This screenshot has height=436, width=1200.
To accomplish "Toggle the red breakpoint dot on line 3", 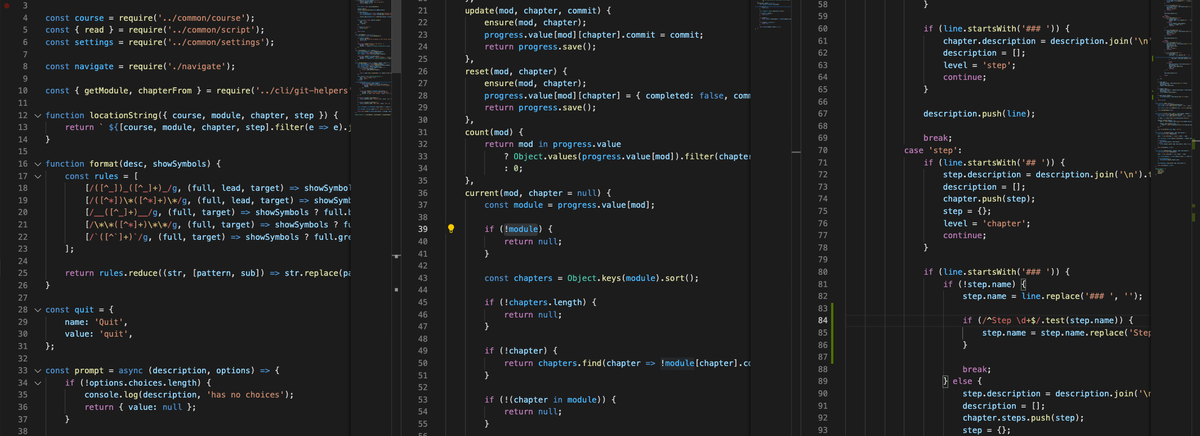I will pos(7,6).
